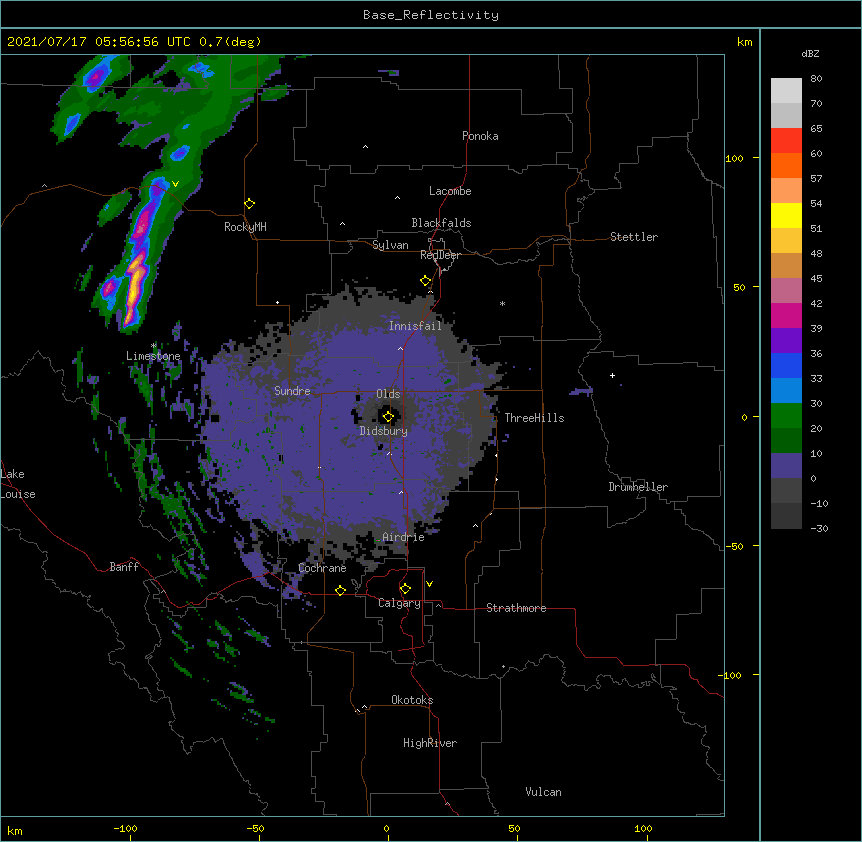Viewport: 862px width, 842px height.
Task: Click the yellow diamond marker above Calgary label
Action: pos(405,589)
